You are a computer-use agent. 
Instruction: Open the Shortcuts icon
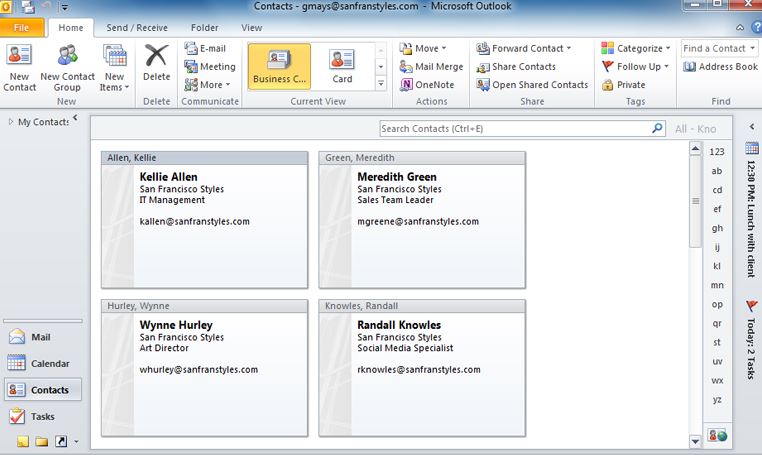[61, 441]
